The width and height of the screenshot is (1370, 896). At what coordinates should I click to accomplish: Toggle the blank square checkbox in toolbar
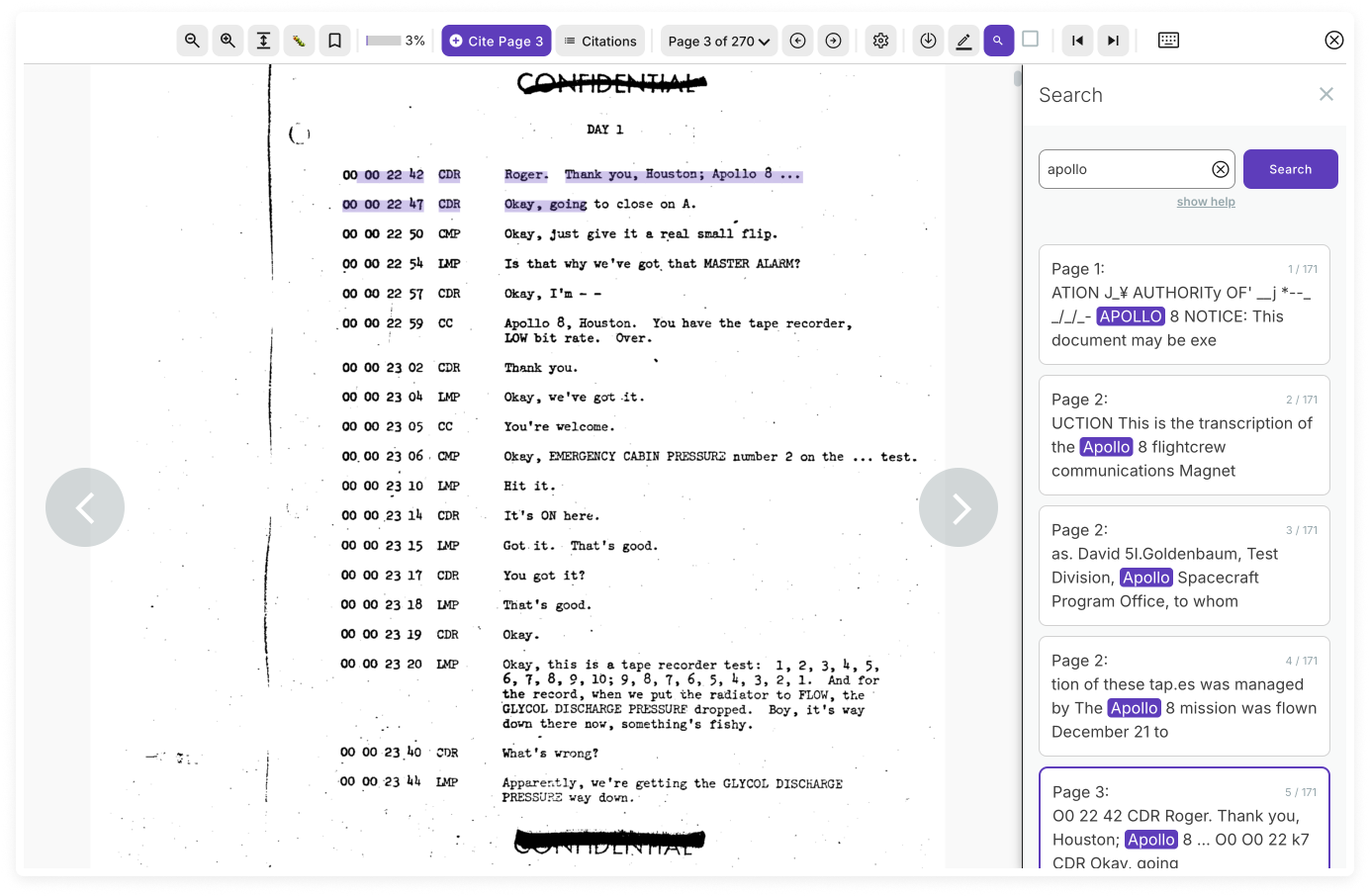click(1030, 41)
